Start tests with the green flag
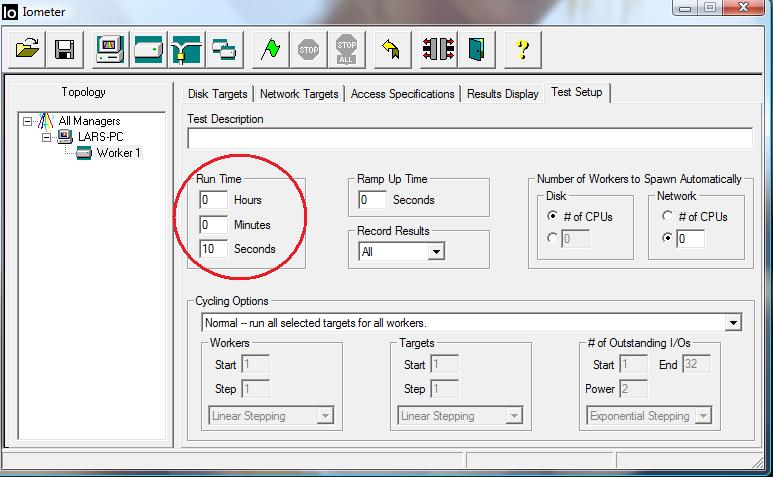 pos(271,49)
